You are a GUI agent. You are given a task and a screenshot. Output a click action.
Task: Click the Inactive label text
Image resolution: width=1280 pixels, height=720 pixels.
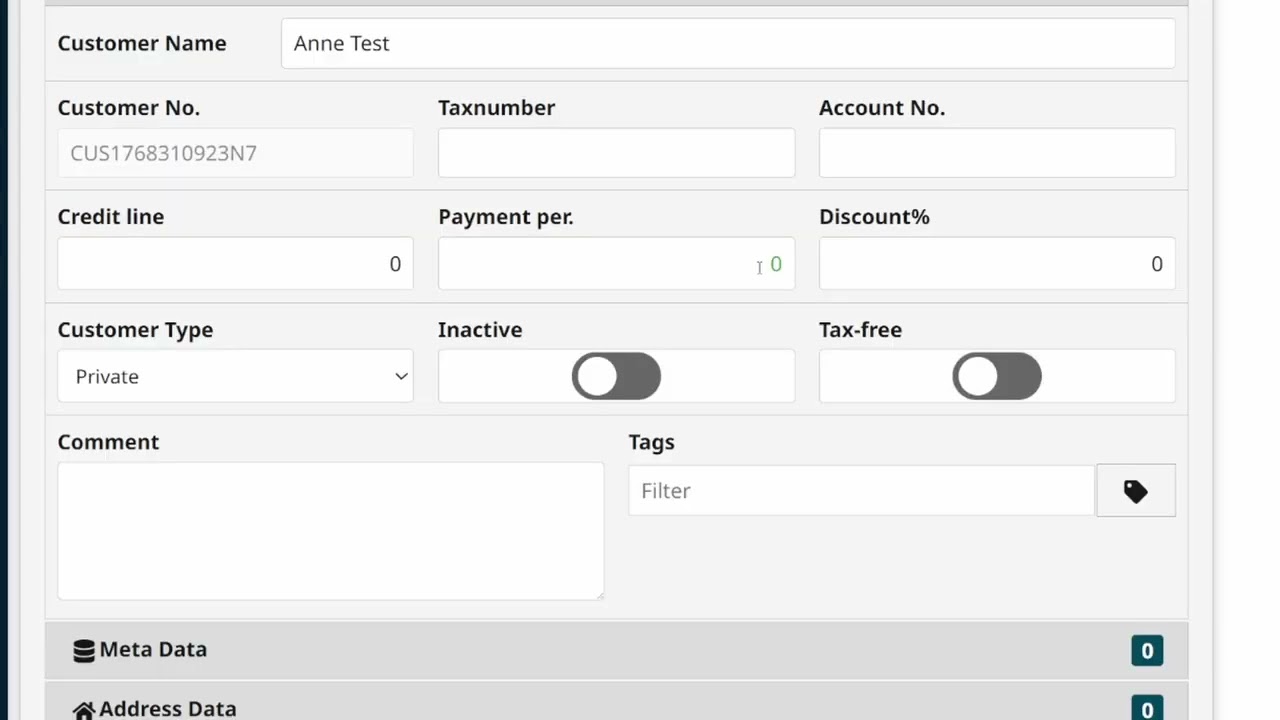tap(480, 330)
